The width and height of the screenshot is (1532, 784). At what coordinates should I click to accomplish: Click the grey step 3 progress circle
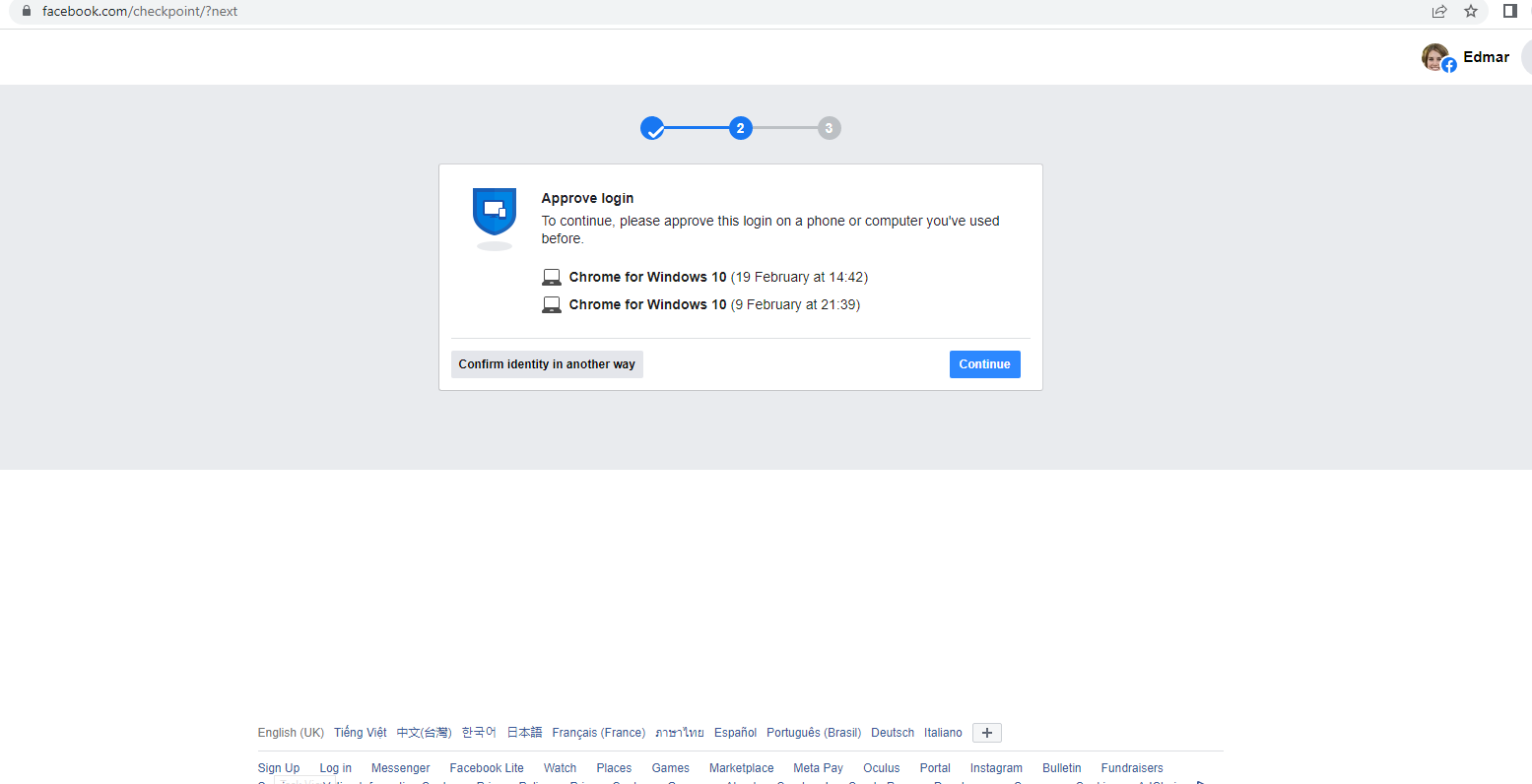pyautogui.click(x=830, y=128)
